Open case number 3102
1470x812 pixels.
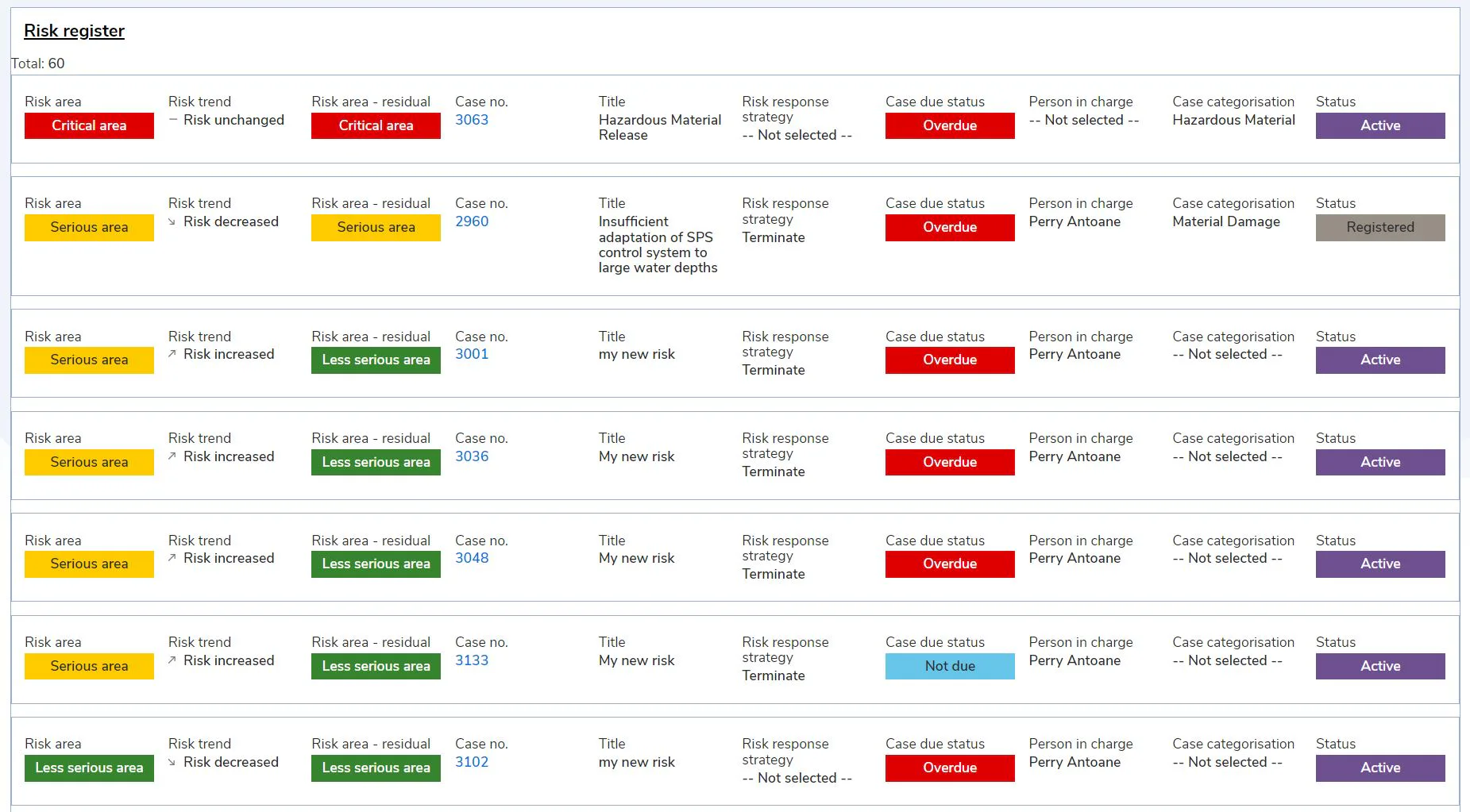coord(472,762)
